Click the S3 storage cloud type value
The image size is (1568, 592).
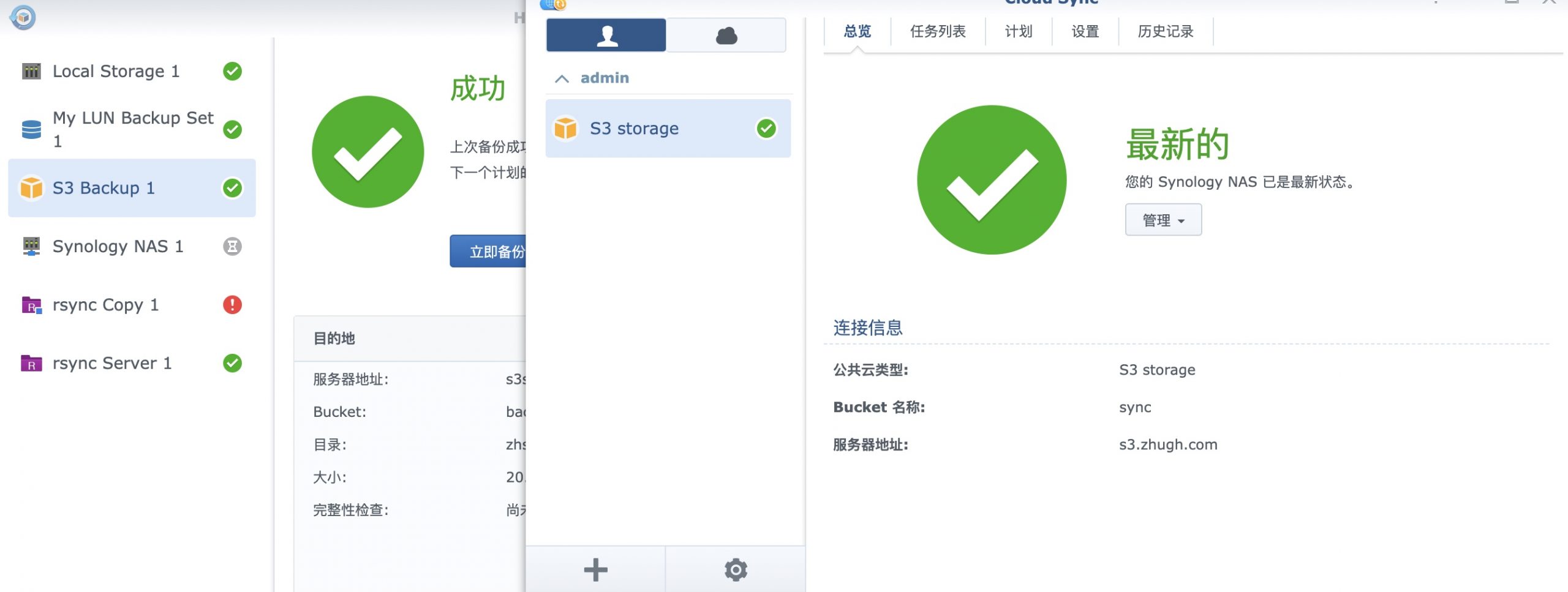1157,370
